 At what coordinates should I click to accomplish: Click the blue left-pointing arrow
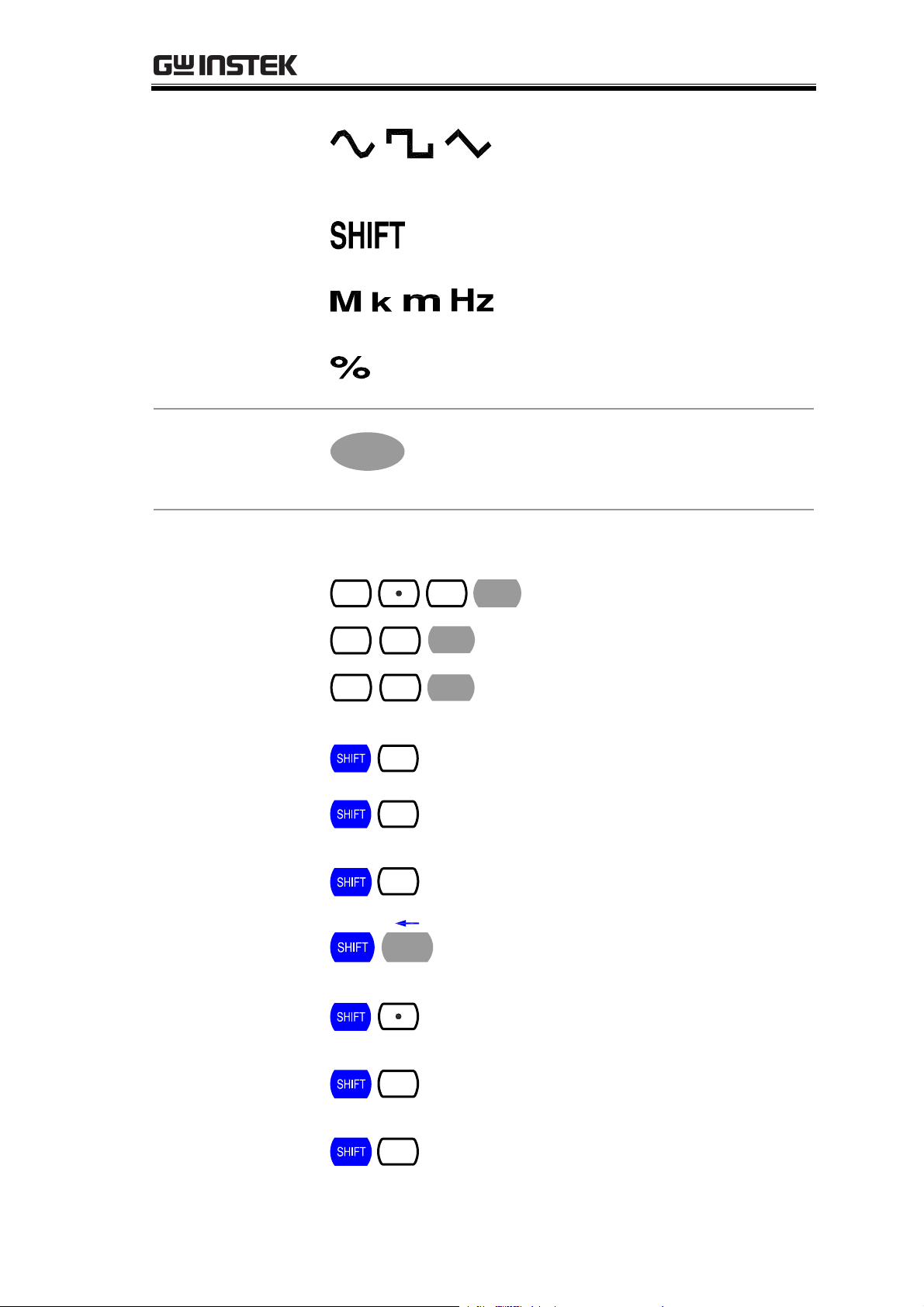click(407, 923)
